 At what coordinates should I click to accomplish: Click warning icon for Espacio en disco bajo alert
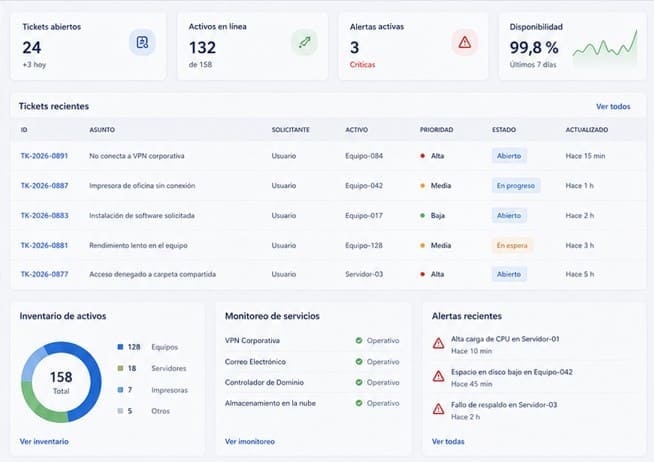tap(438, 377)
